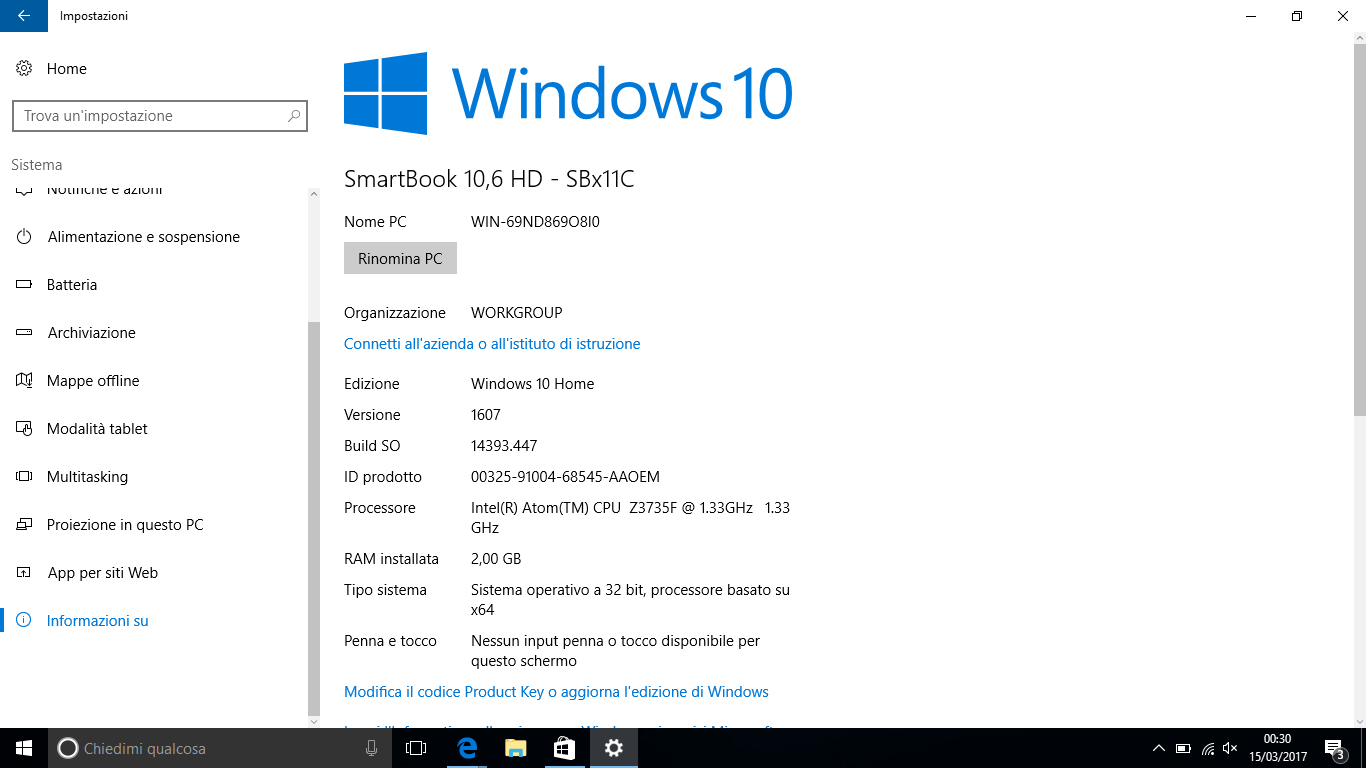Image resolution: width=1366 pixels, height=768 pixels.
Task: Click the 'SmartBook 10,6 HD - SBx11C' heading
Action: coord(489,179)
